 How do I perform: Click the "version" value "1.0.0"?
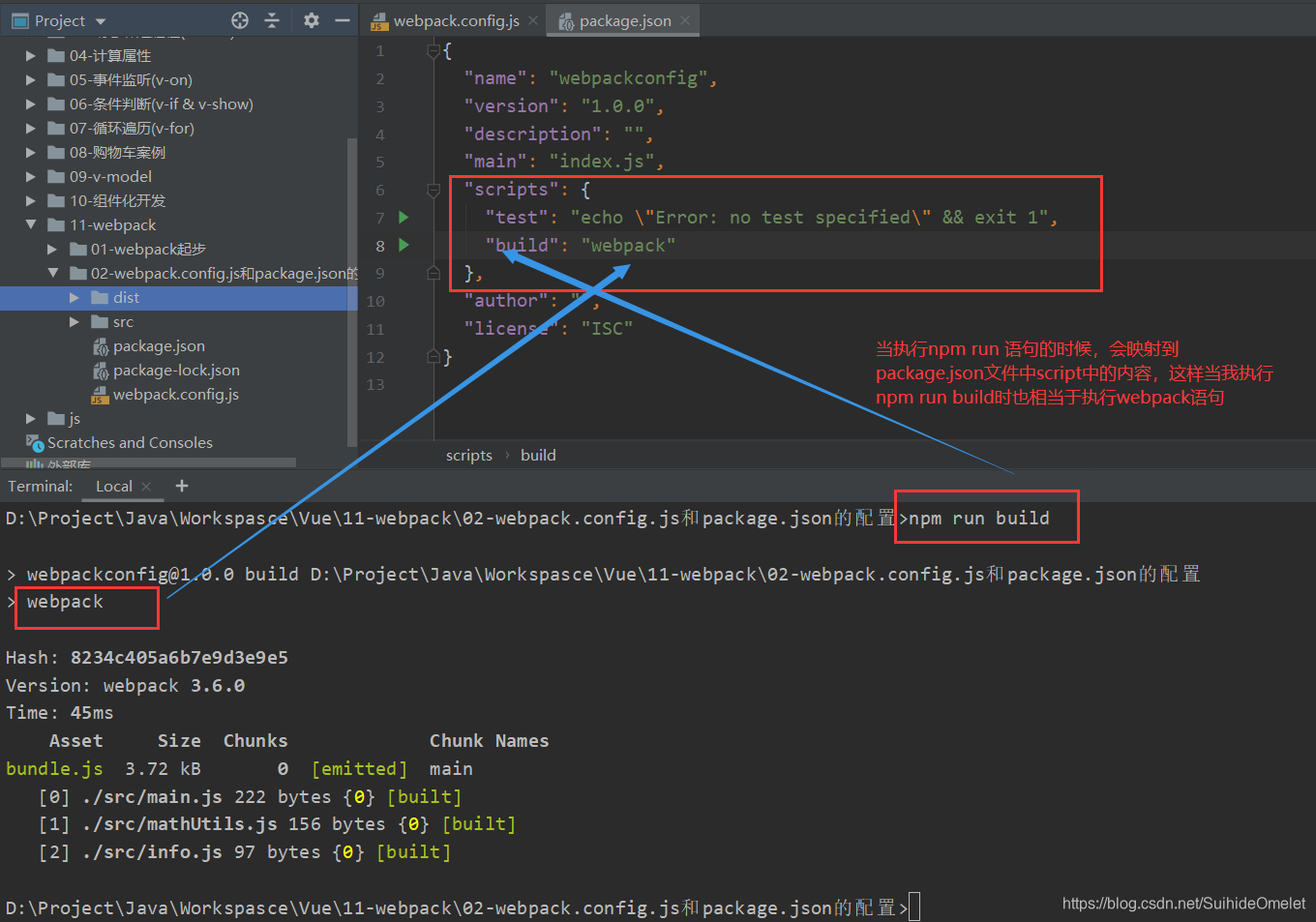tap(617, 106)
